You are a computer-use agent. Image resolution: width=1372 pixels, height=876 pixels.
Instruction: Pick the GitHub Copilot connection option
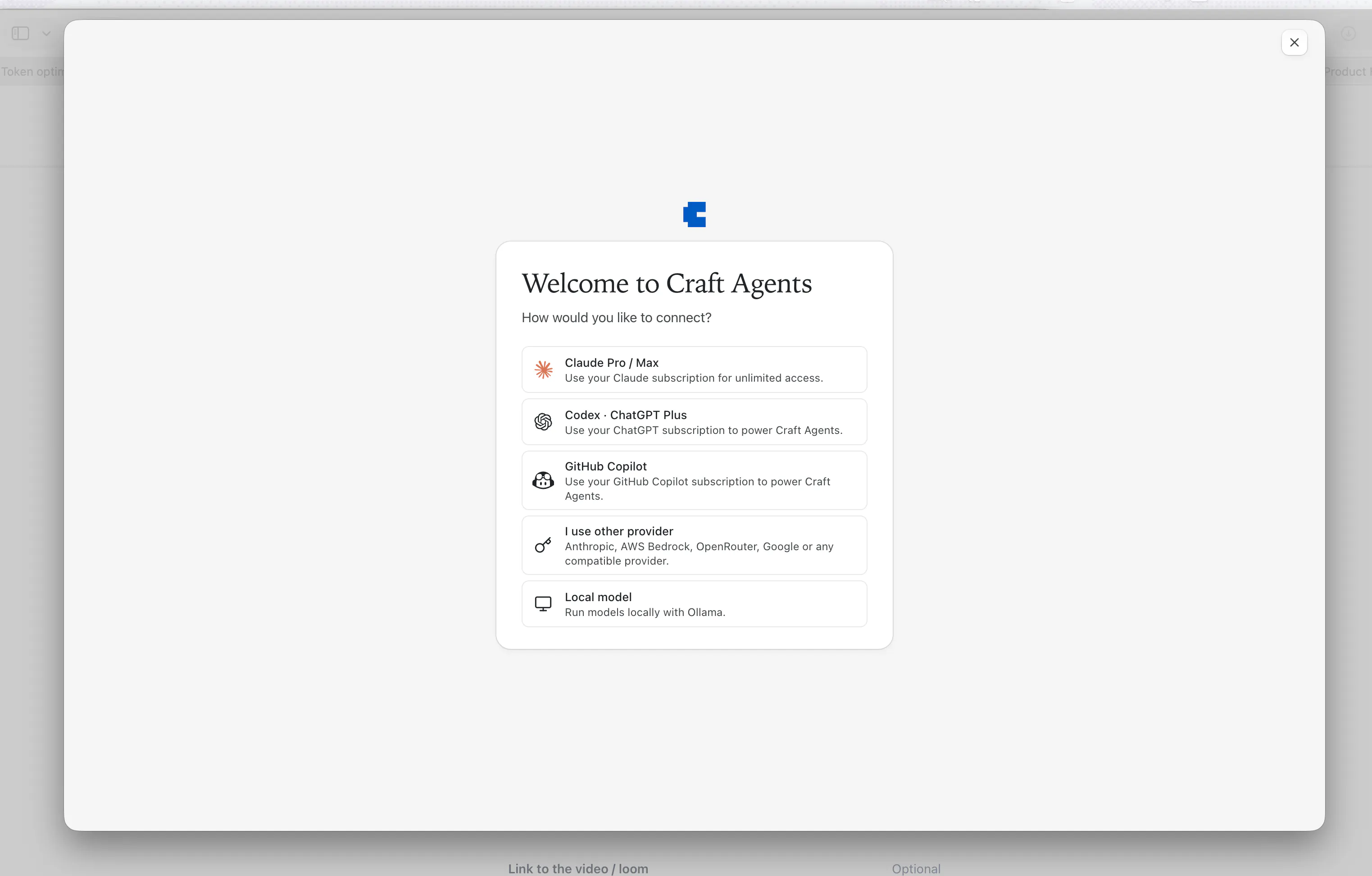(694, 480)
